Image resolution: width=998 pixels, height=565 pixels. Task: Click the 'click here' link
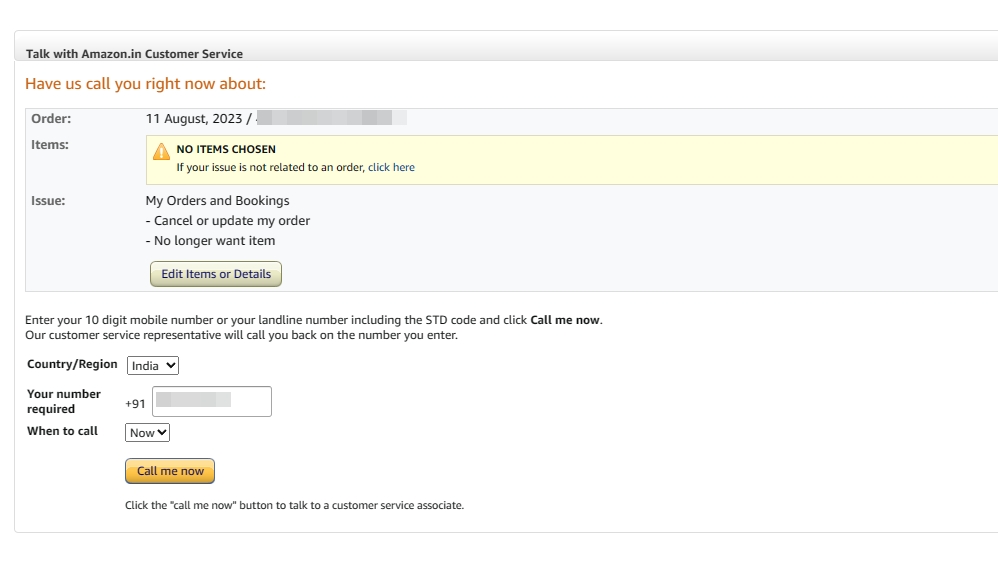pyautogui.click(x=391, y=167)
